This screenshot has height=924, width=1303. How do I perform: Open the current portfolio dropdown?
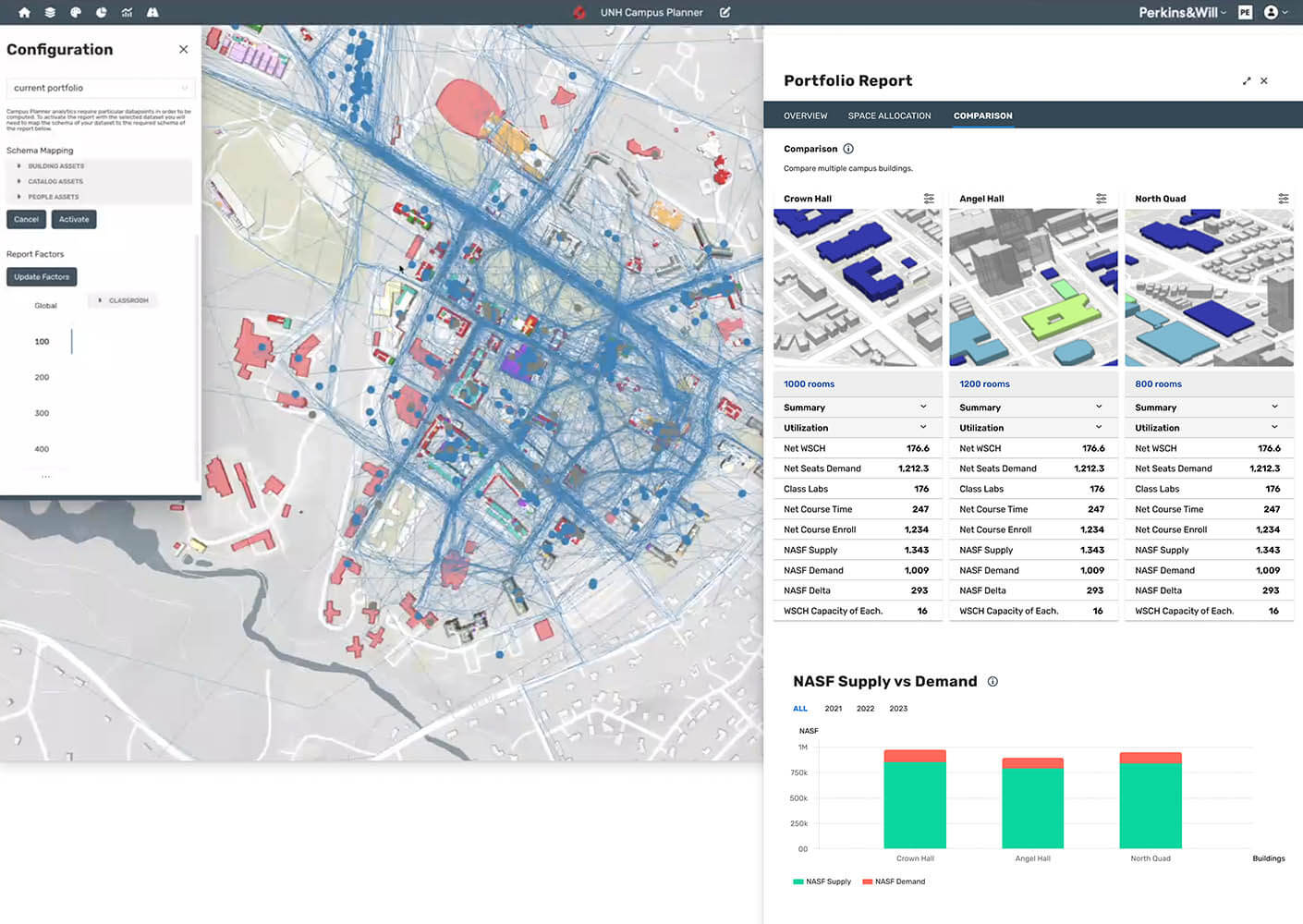100,88
